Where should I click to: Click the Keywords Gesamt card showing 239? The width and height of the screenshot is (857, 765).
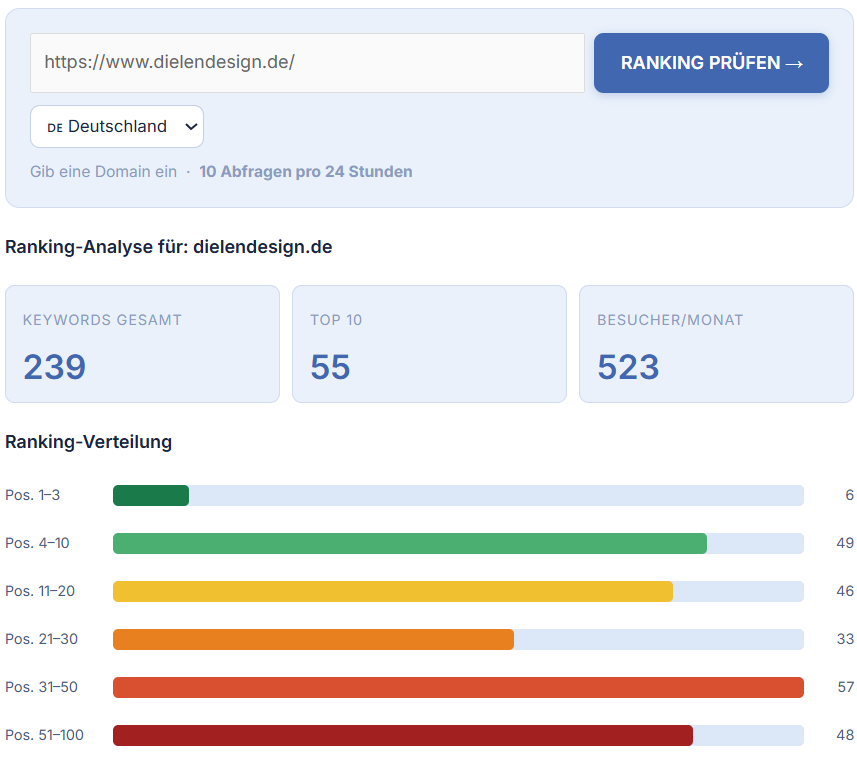tap(142, 344)
